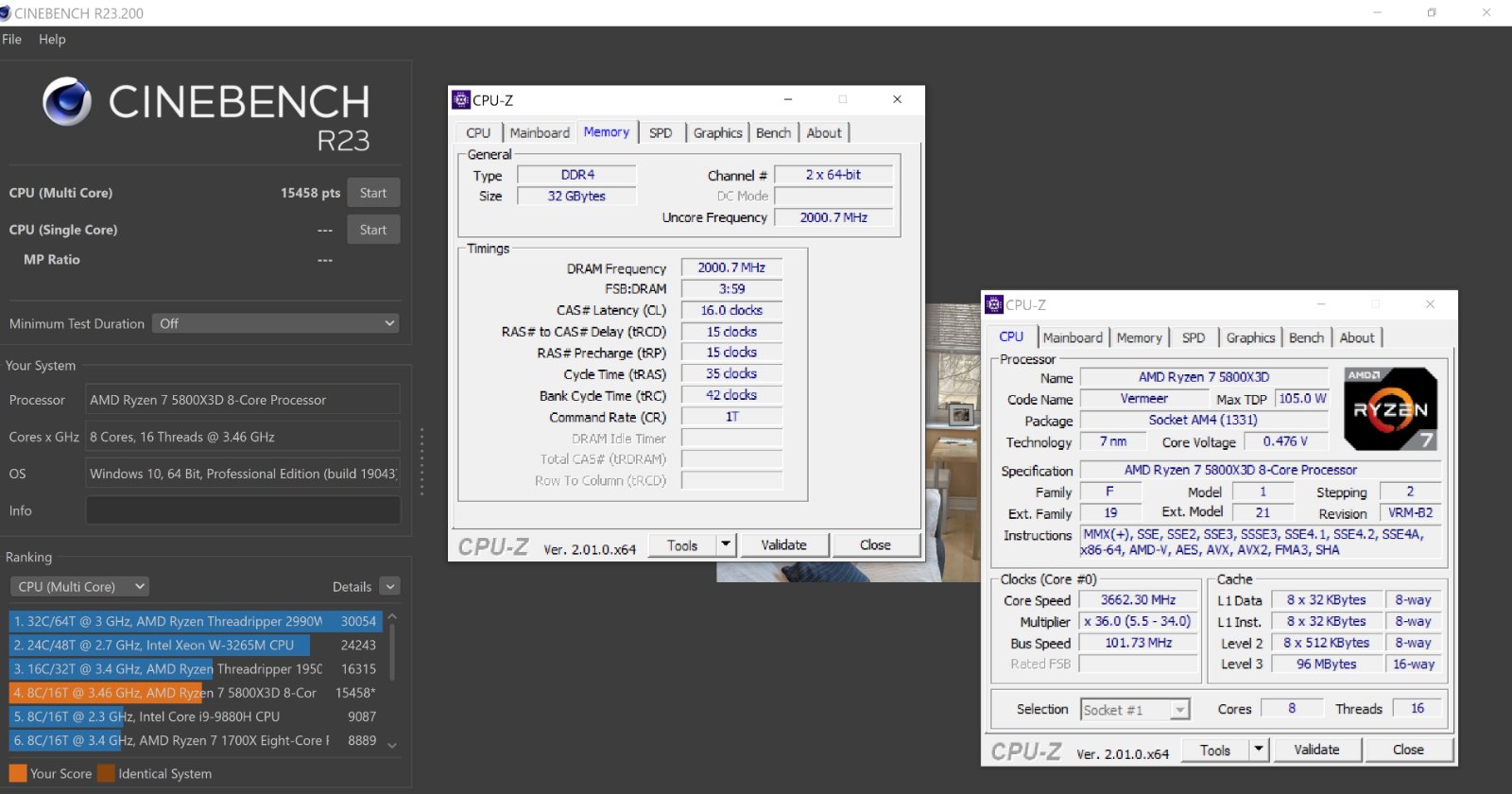
Task: Minimize the Memory CPU-Z window
Action: click(x=788, y=99)
